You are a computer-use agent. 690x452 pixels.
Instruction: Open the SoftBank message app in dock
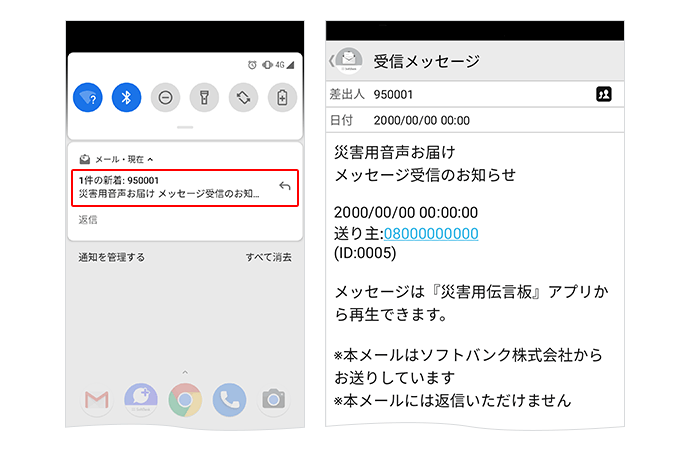coord(141,400)
